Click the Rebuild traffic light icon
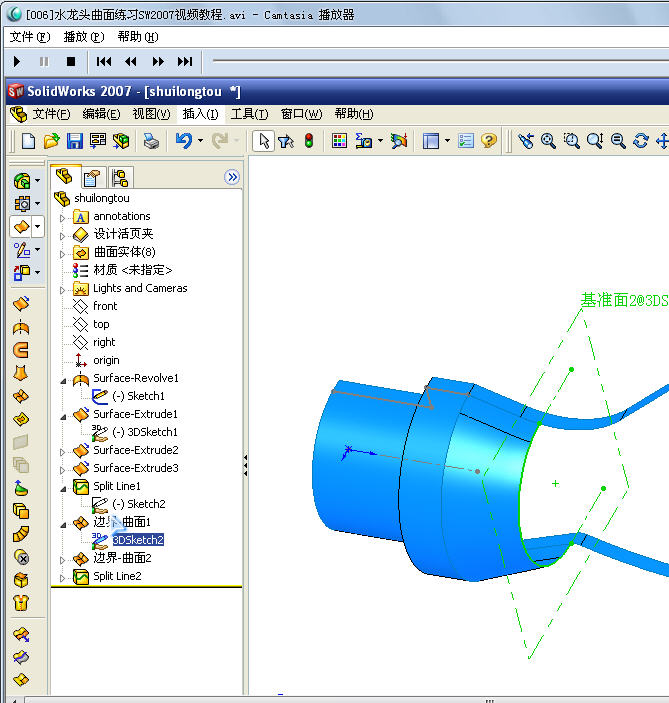This screenshot has height=703, width=669. 309,141
